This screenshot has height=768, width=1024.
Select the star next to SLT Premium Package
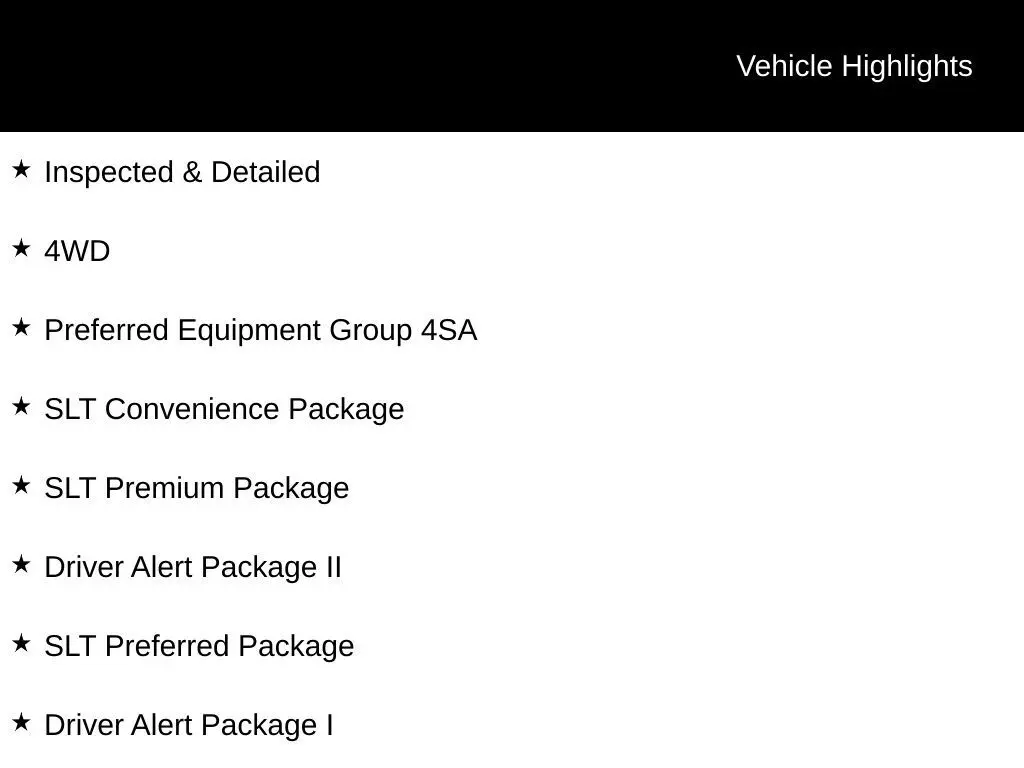pos(21,486)
